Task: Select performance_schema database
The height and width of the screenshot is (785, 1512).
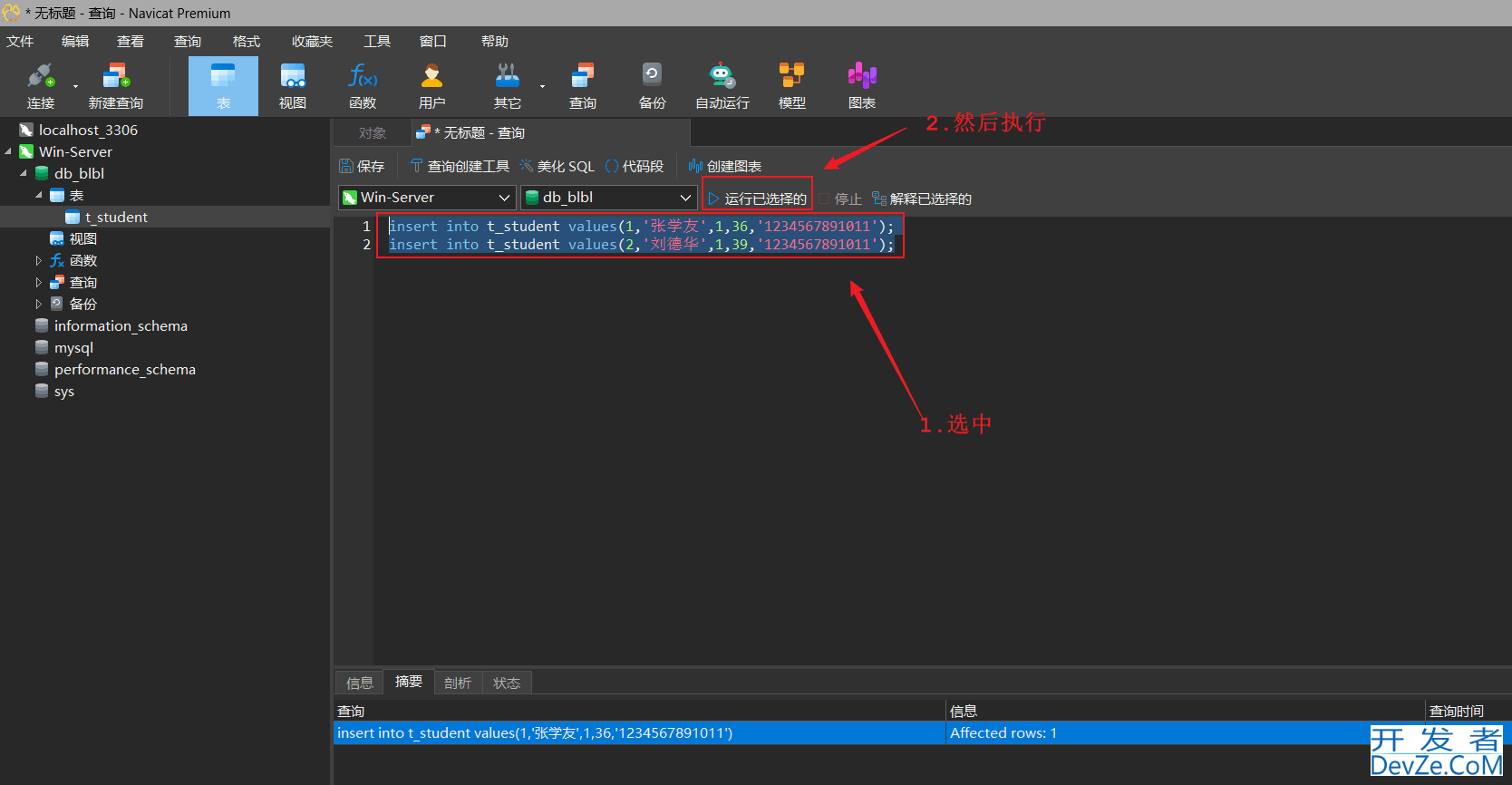Action: pos(125,369)
